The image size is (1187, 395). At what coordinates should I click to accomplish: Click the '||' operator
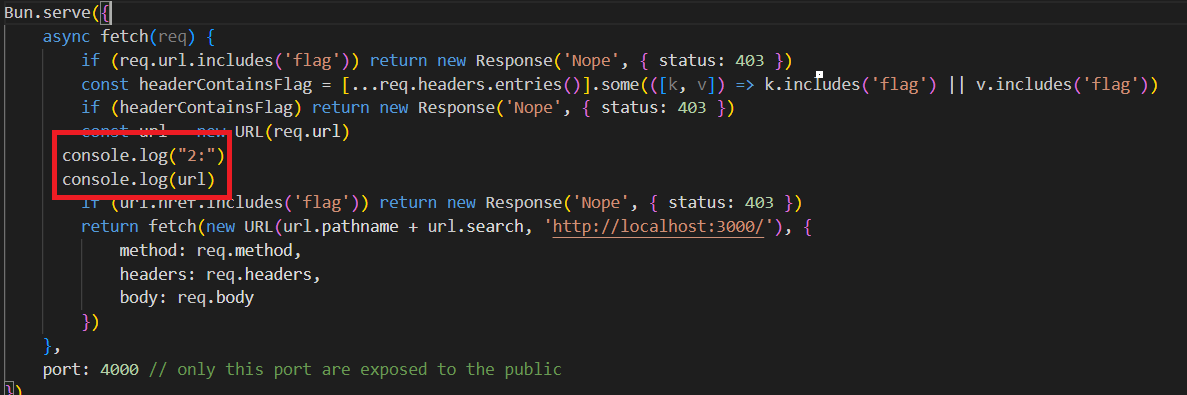click(957, 85)
